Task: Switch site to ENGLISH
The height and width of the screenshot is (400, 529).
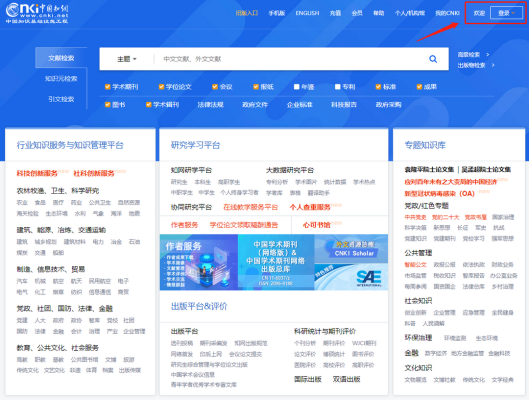Action: 307,13
